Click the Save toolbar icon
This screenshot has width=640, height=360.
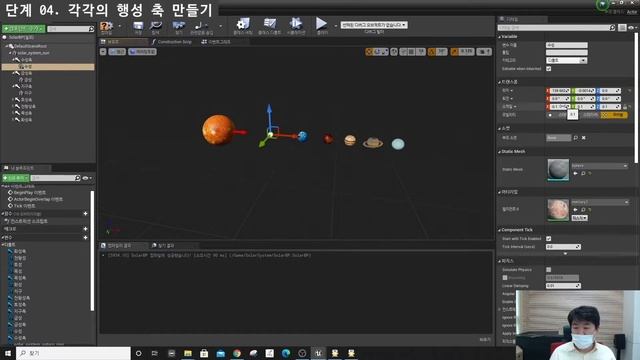(x=138, y=26)
